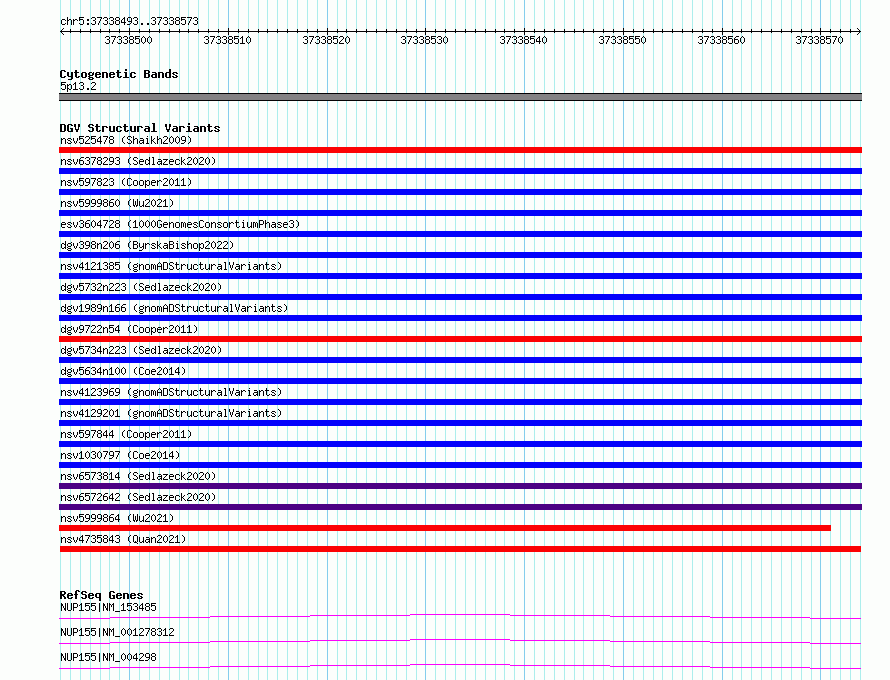
Task: Open nsv4735843 (Quan2021) label
Action: (x=123, y=539)
